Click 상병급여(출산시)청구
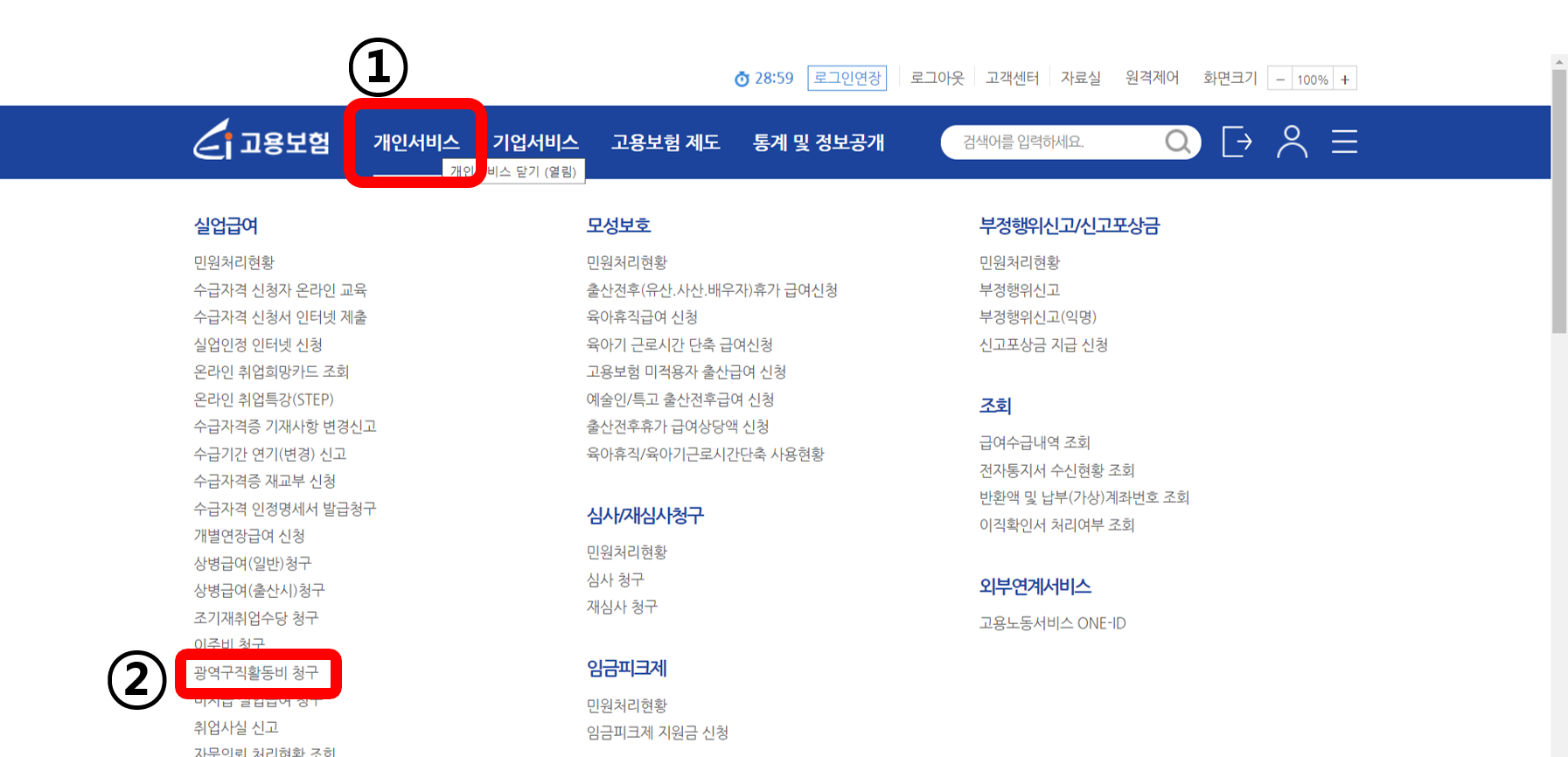 point(259,590)
